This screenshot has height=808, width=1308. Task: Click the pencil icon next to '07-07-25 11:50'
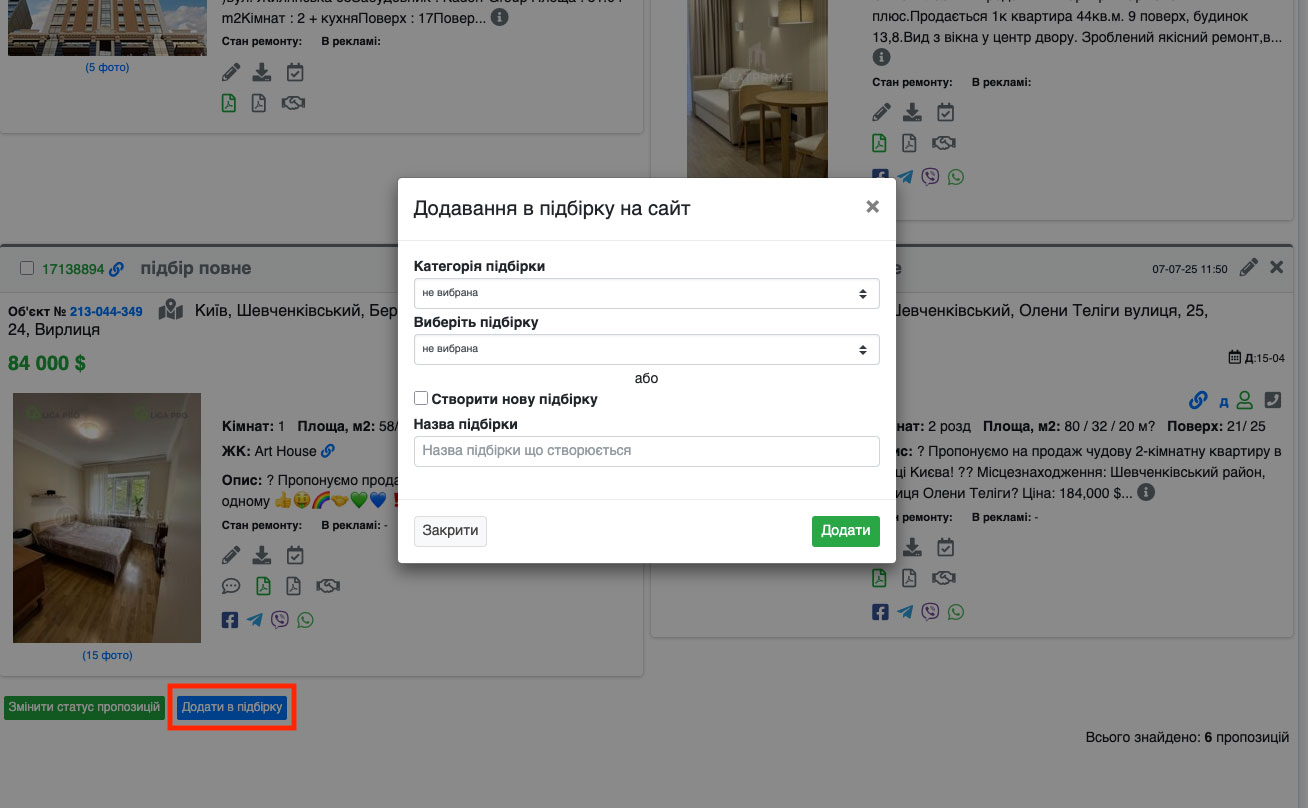(1249, 267)
